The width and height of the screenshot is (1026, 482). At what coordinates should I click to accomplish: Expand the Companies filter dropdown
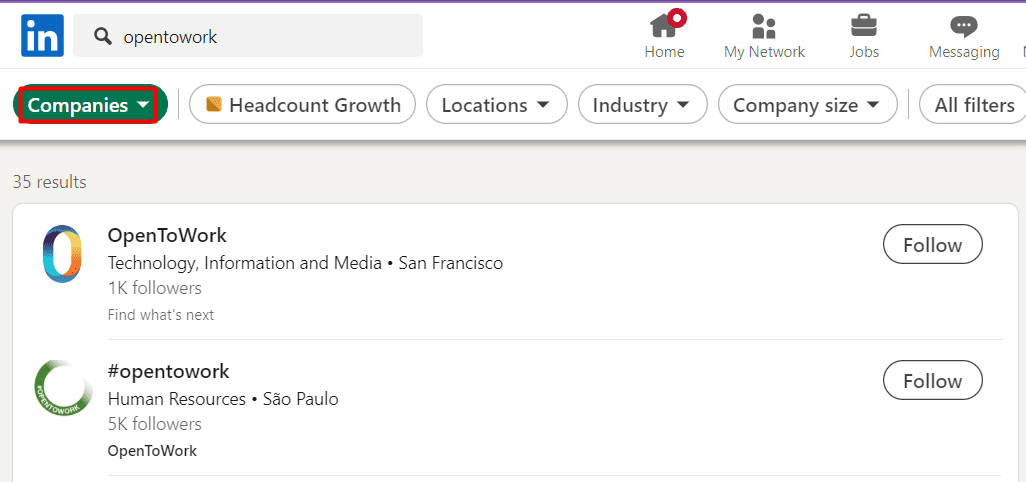click(89, 105)
